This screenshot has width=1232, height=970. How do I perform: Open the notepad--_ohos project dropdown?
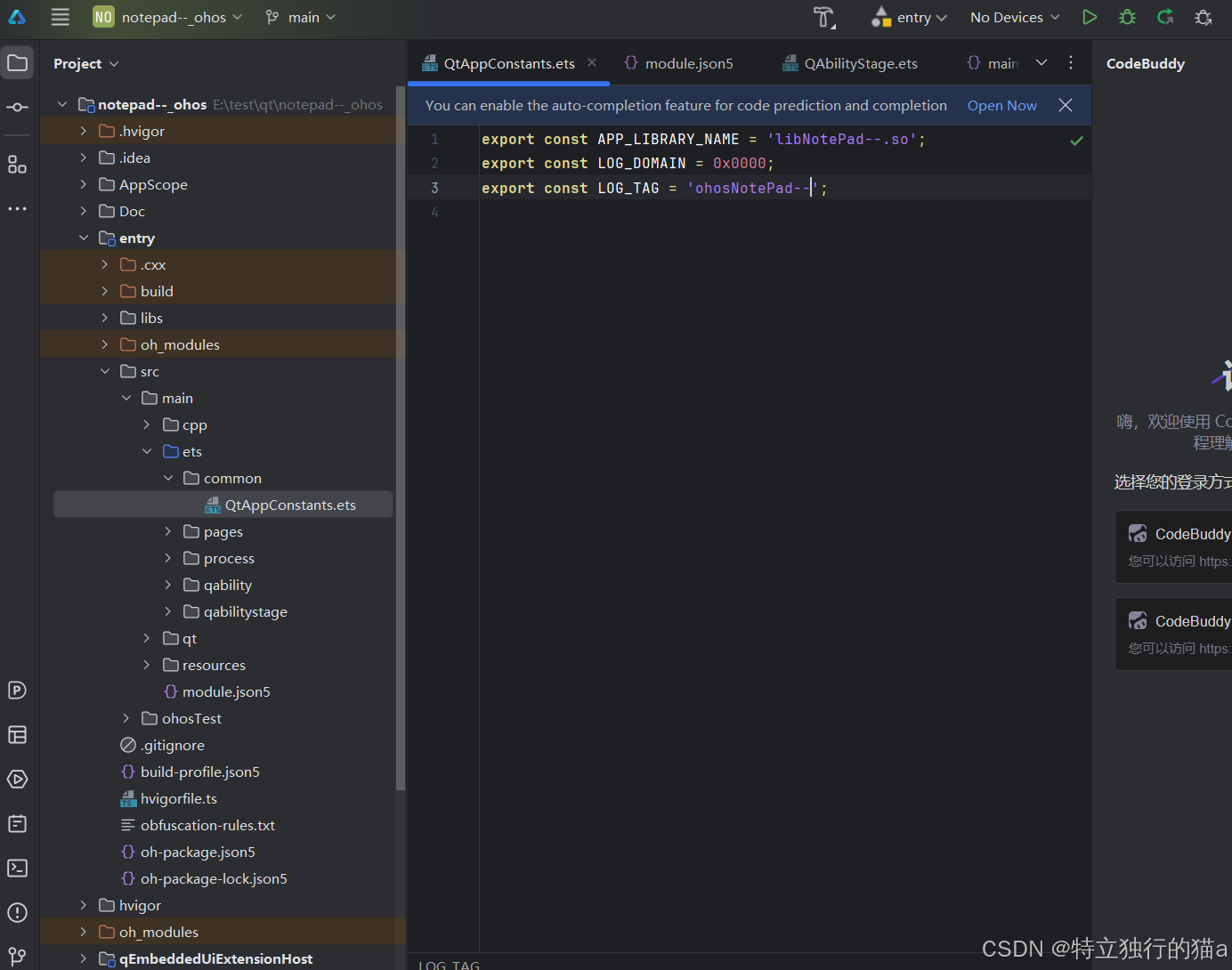[168, 17]
